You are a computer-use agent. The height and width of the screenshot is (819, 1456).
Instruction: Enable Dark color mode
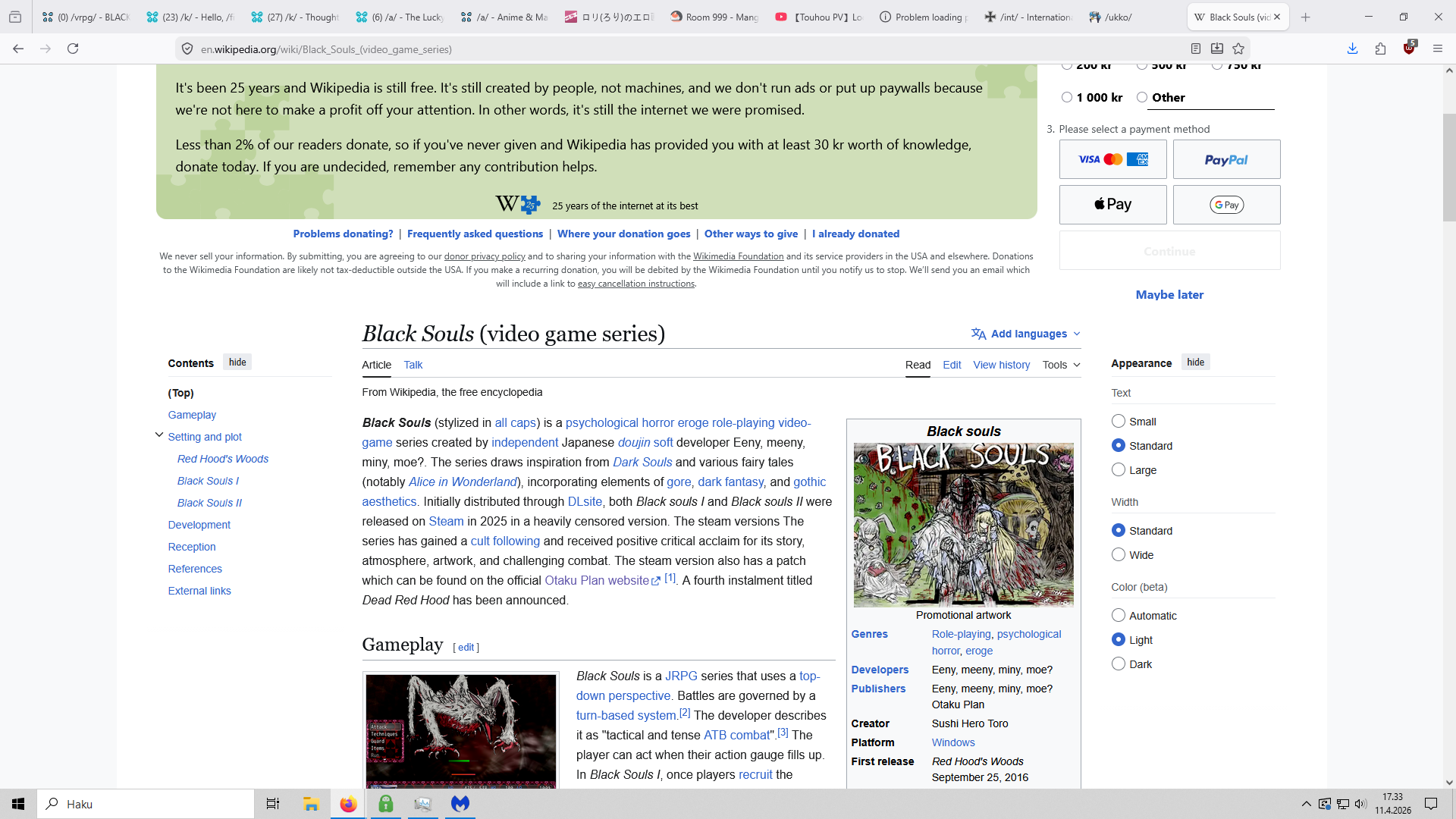coord(1119,664)
